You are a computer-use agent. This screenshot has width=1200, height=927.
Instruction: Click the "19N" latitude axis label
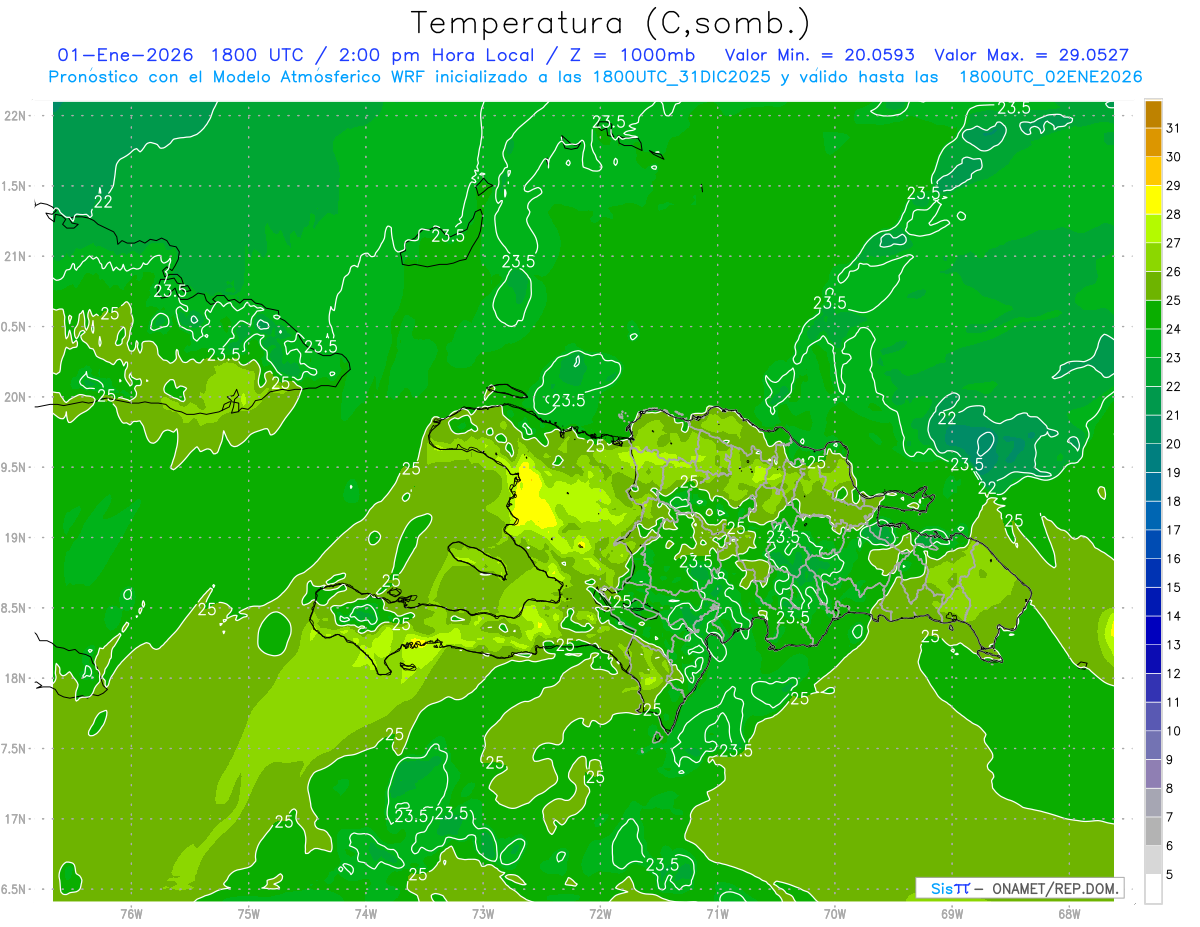pos(16,537)
